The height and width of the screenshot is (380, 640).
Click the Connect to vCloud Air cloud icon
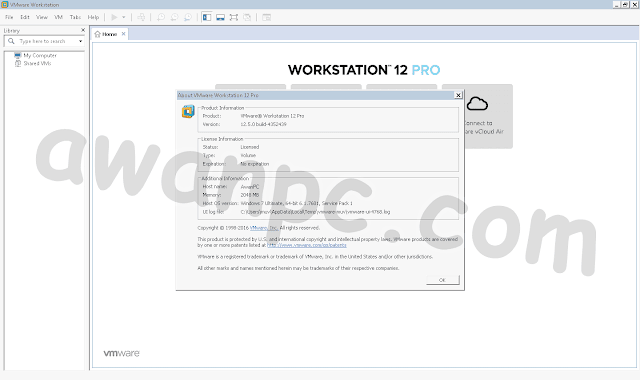click(477, 104)
